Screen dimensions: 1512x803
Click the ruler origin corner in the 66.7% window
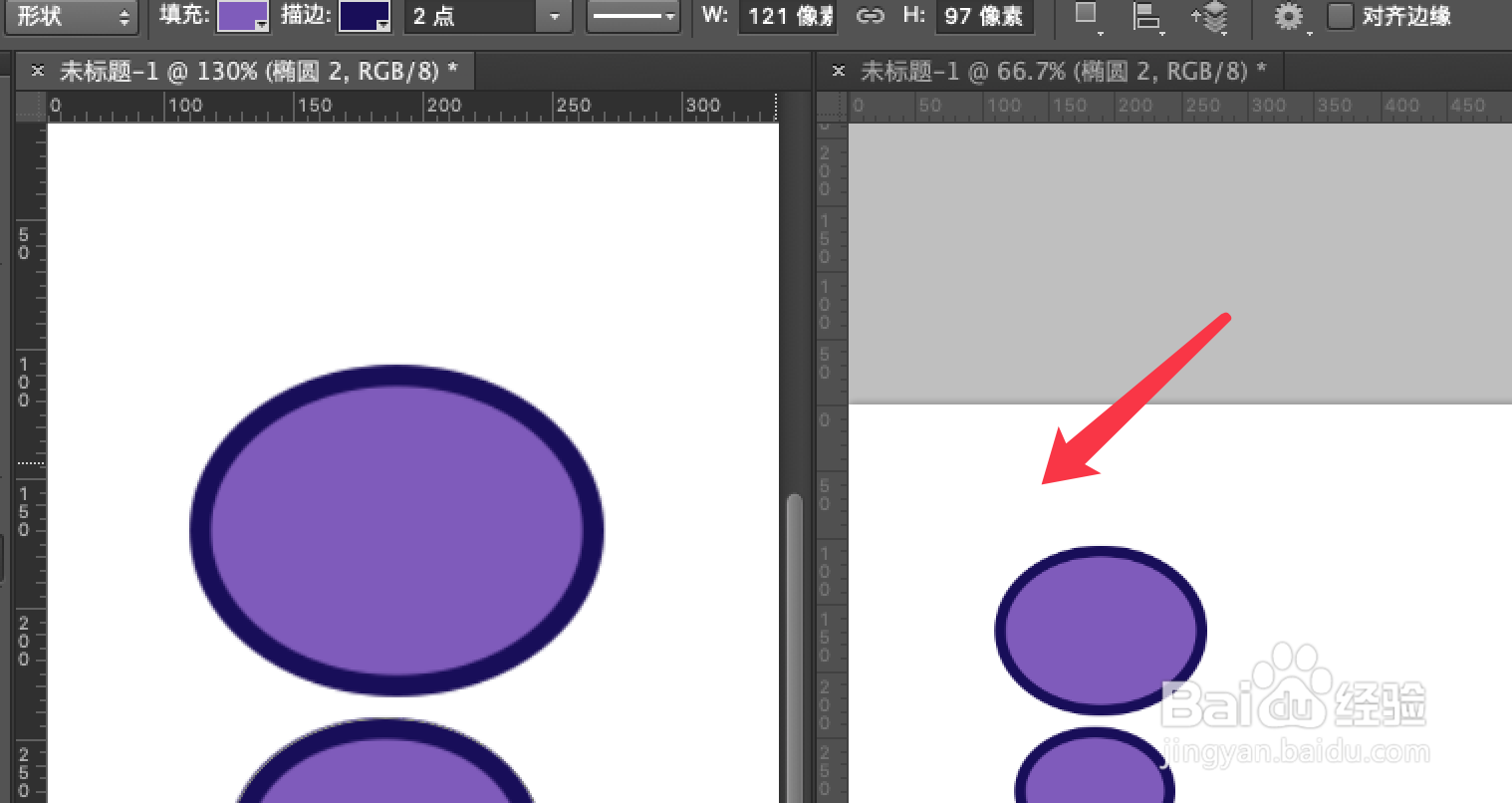coord(832,107)
